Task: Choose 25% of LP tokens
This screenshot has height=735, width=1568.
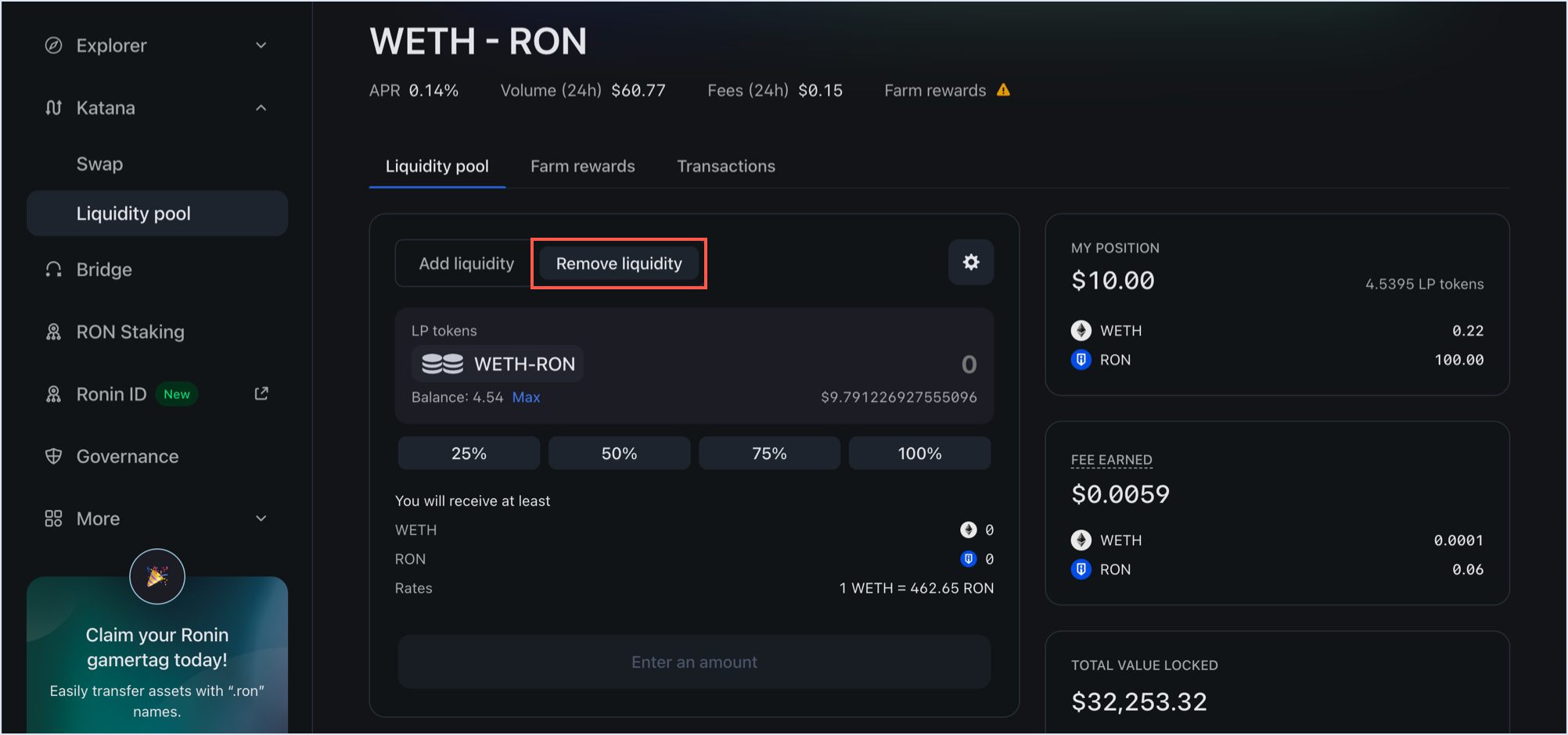Action: click(469, 454)
